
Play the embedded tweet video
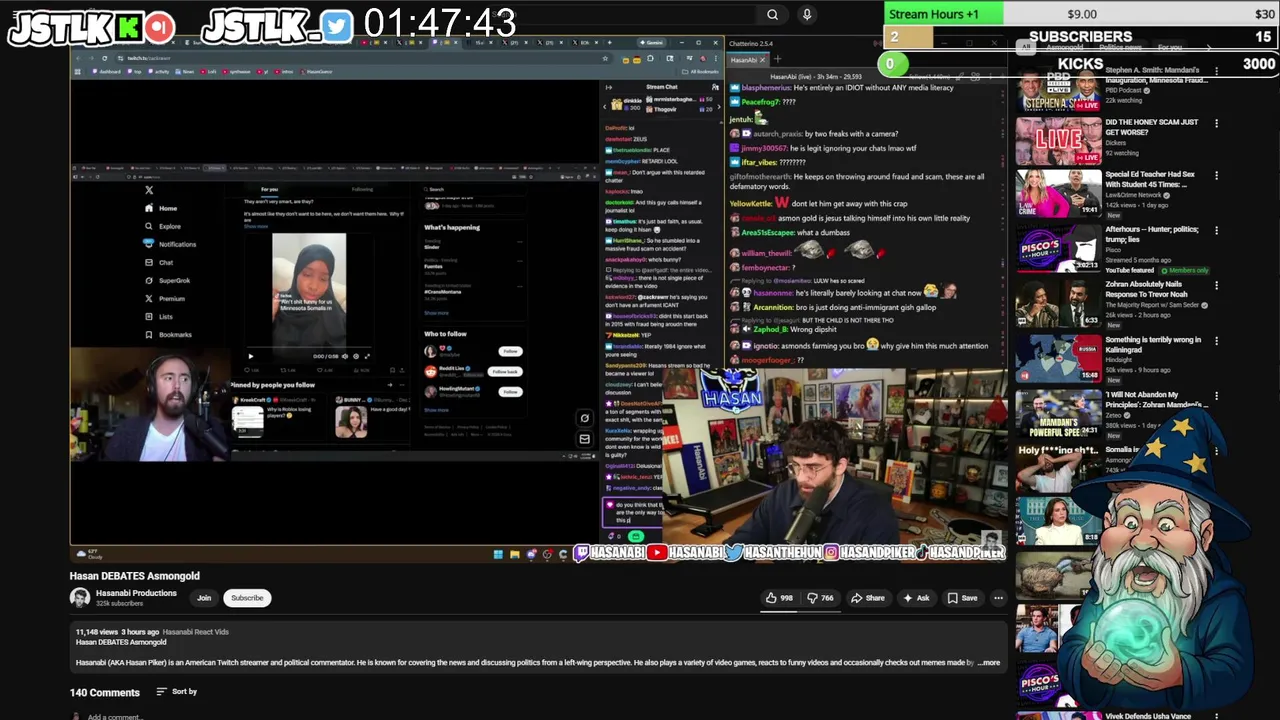(x=250, y=356)
